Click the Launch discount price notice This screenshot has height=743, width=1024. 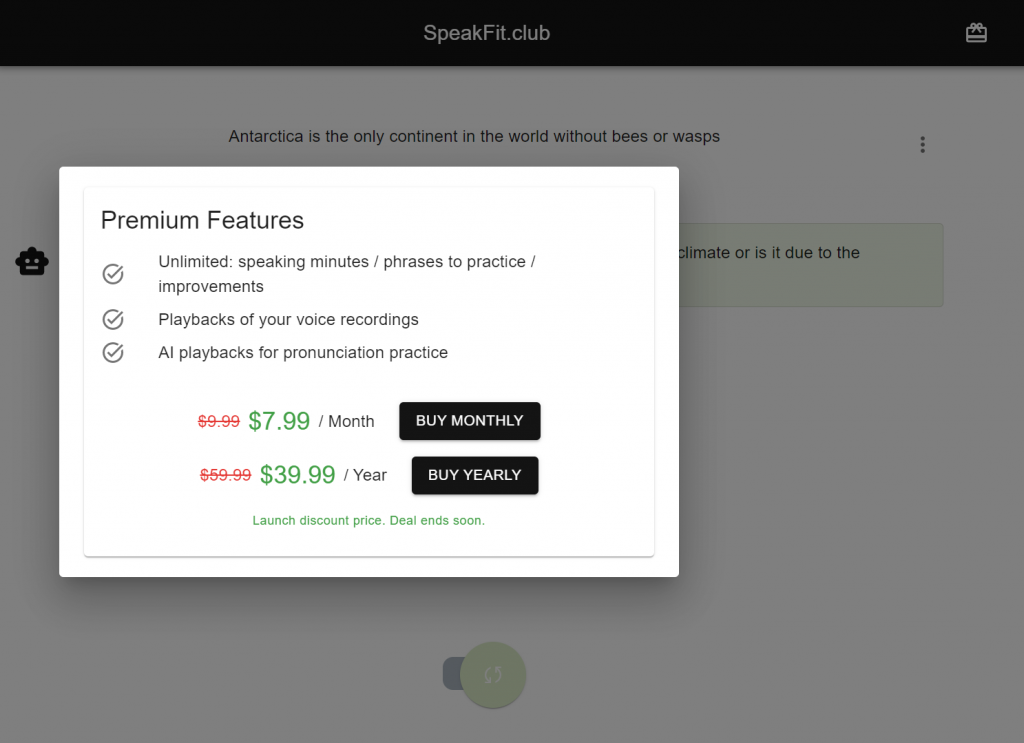click(x=368, y=521)
